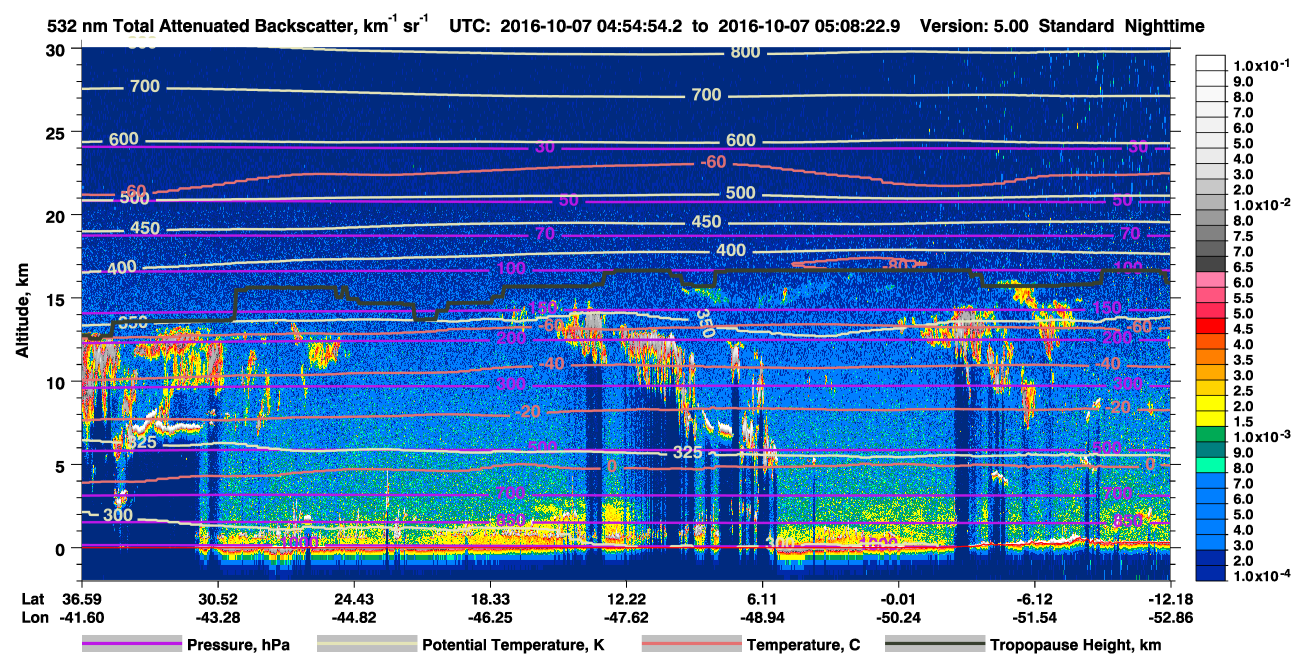
Task: Click the dark gray colorbar swatch above label 6.5
Action: tap(1211, 263)
